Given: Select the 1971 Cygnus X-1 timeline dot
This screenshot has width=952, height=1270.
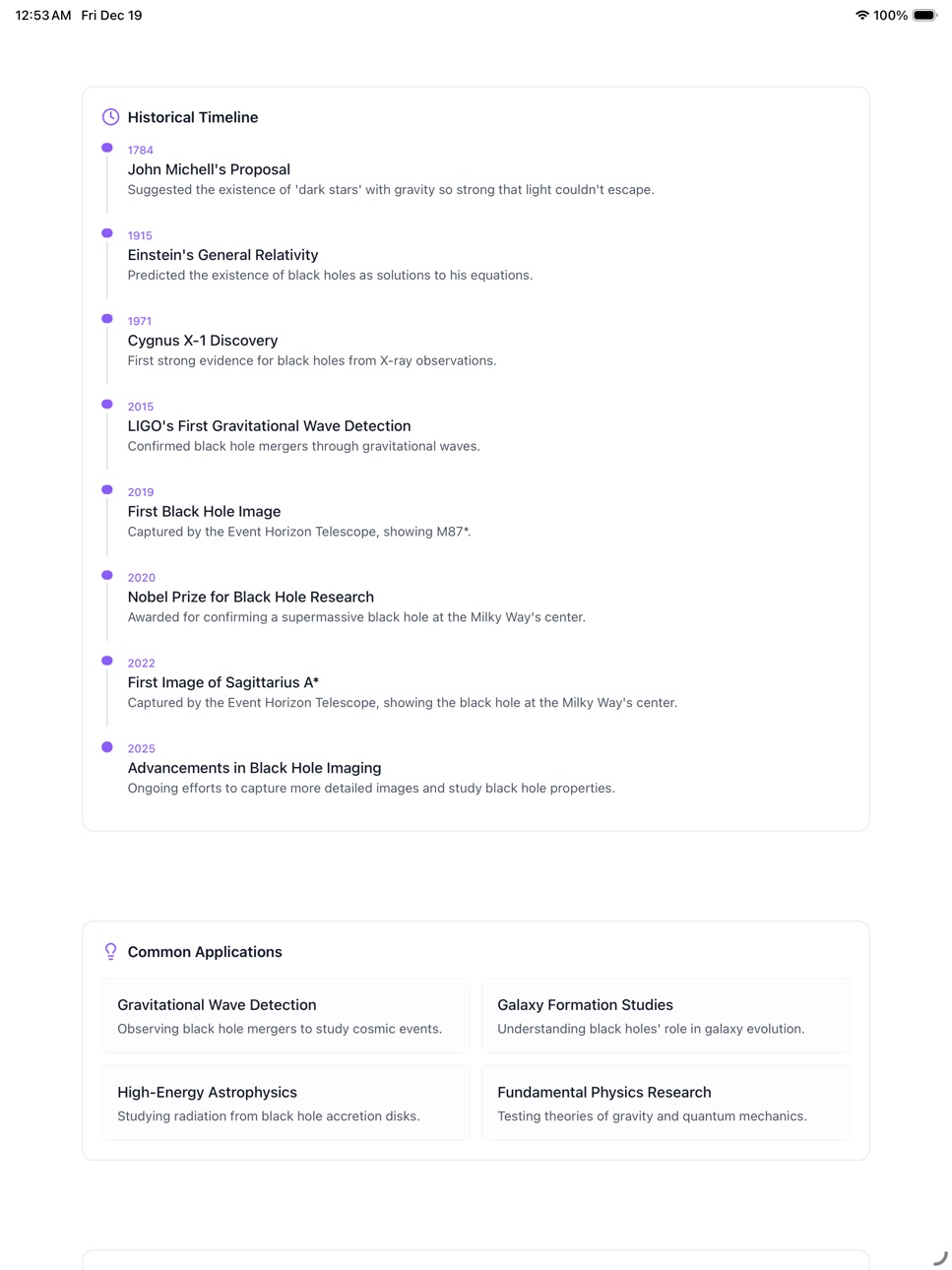Looking at the screenshot, I should click(x=107, y=319).
